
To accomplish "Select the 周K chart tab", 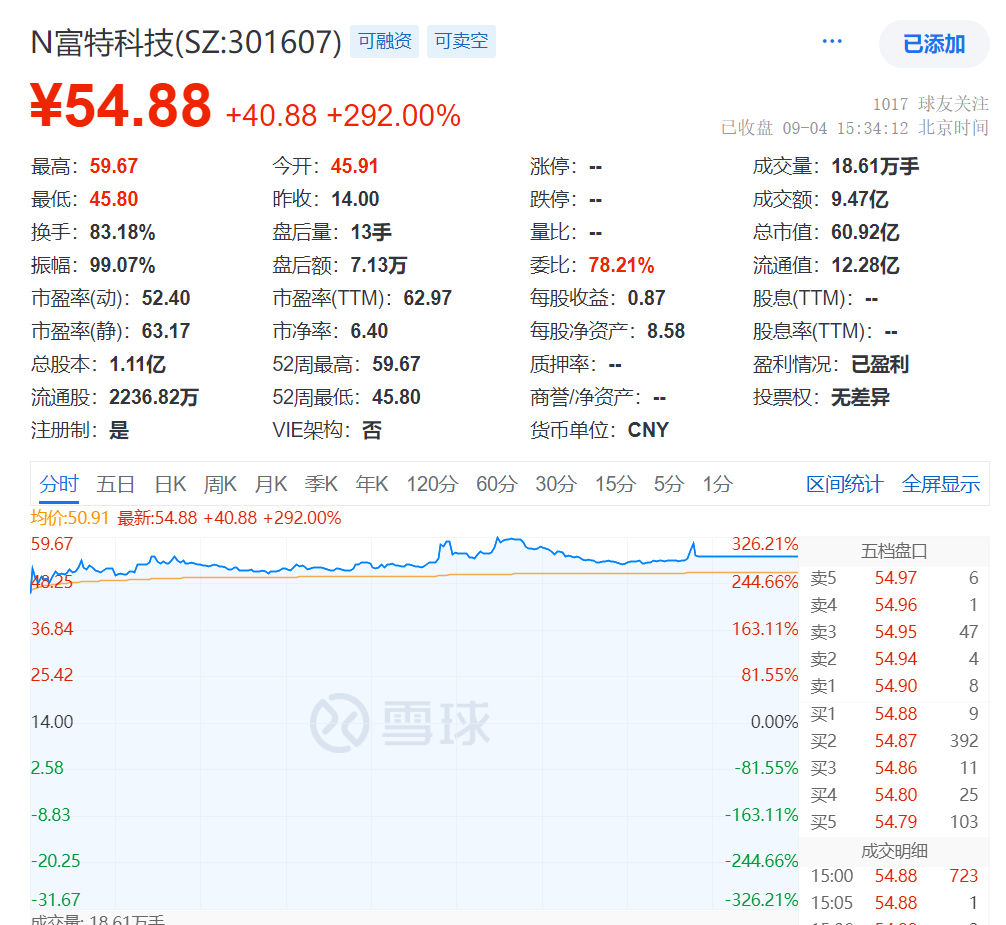I will point(220,485).
